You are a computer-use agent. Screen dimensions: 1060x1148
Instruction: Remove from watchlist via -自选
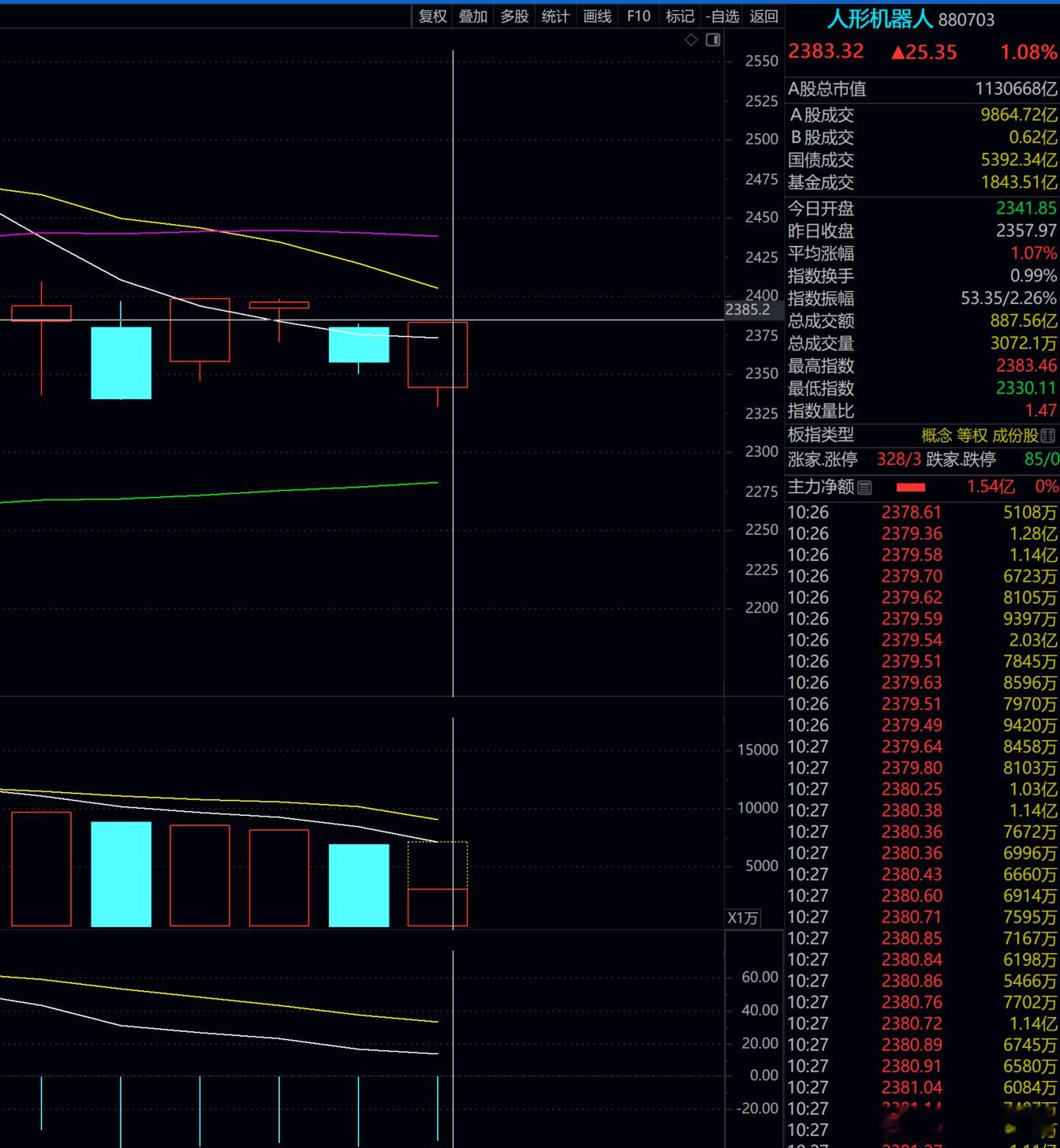click(x=722, y=17)
